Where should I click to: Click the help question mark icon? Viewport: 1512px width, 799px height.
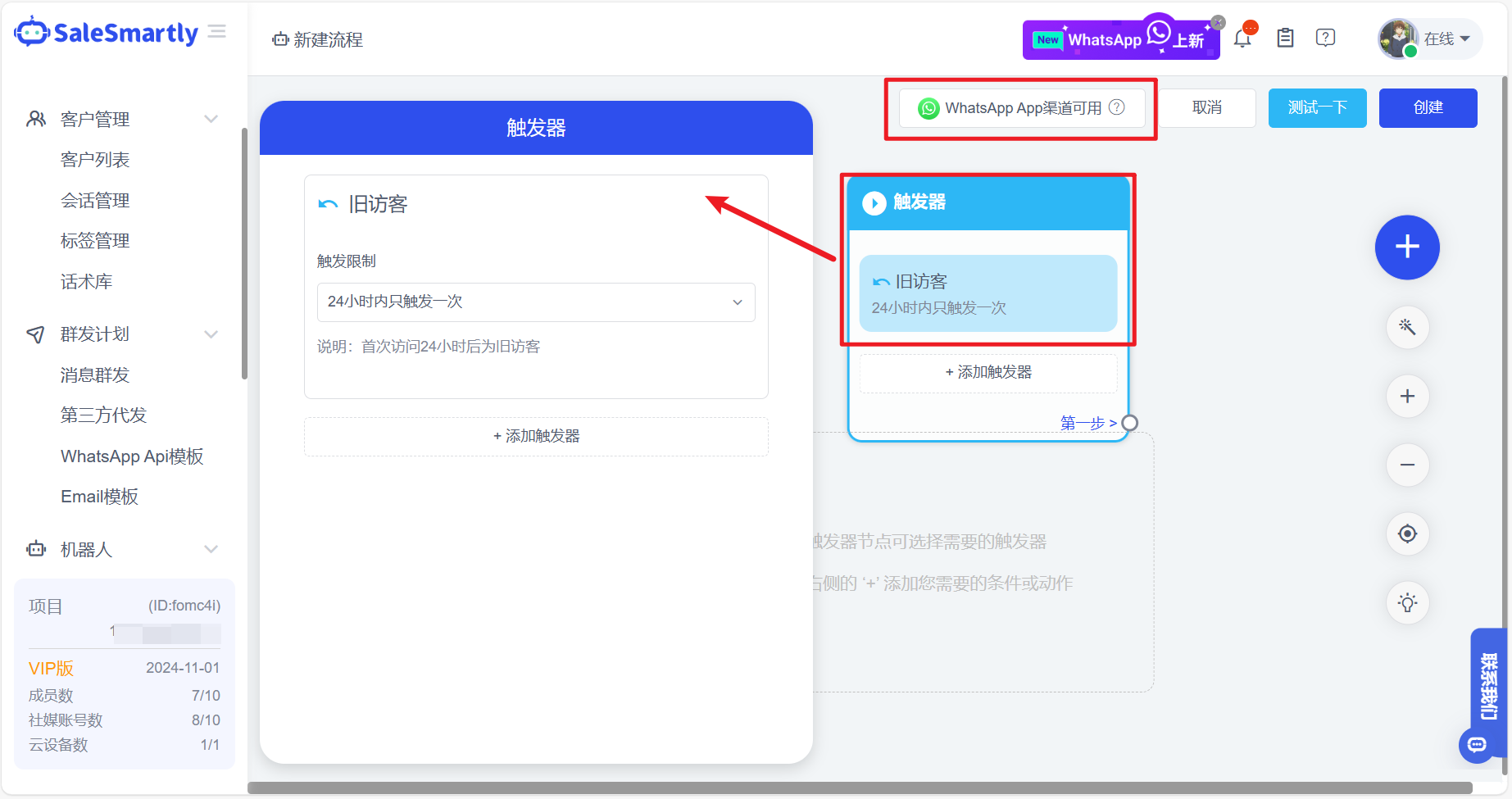click(1325, 38)
